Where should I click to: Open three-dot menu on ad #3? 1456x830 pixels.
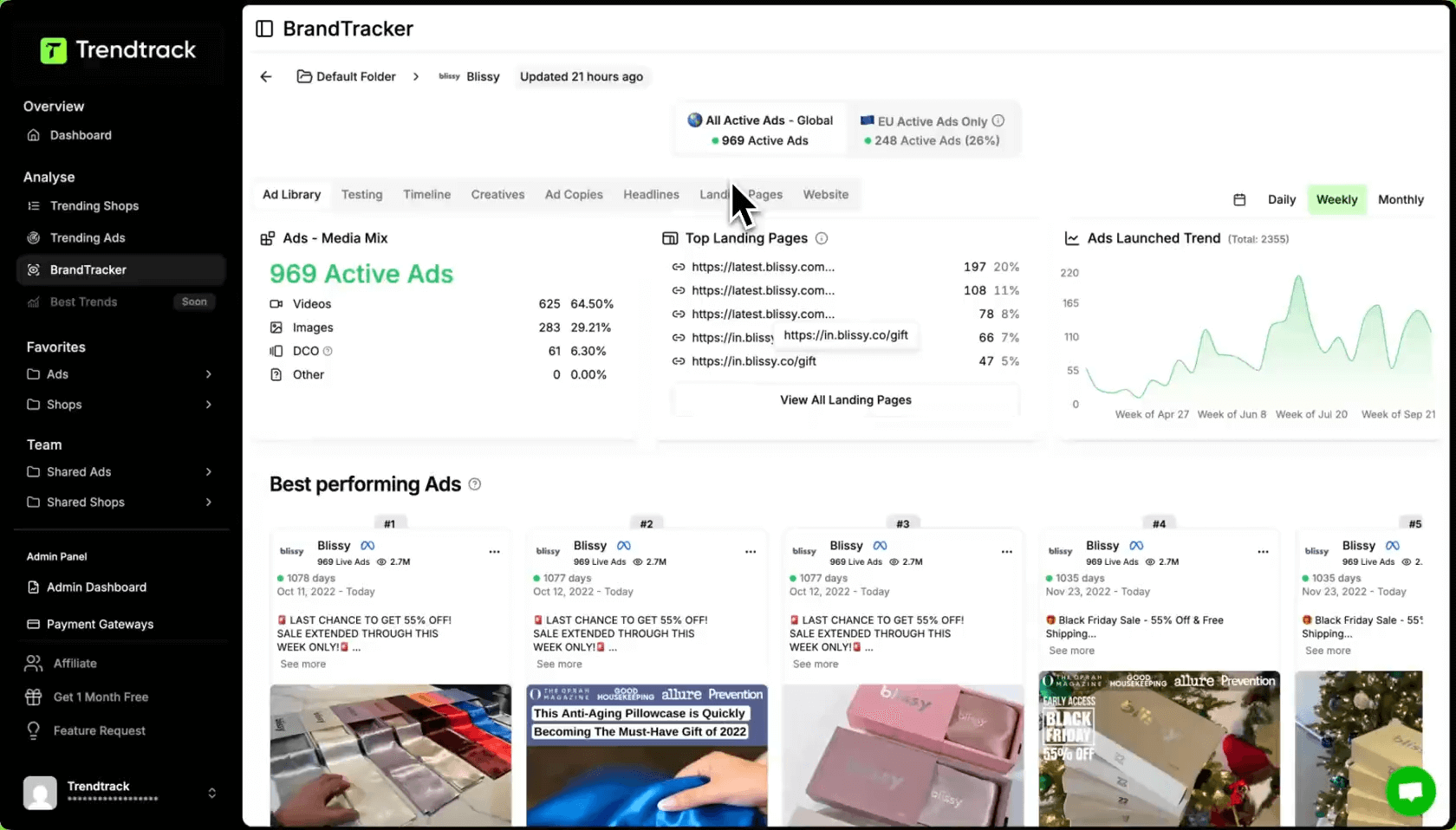(1007, 552)
